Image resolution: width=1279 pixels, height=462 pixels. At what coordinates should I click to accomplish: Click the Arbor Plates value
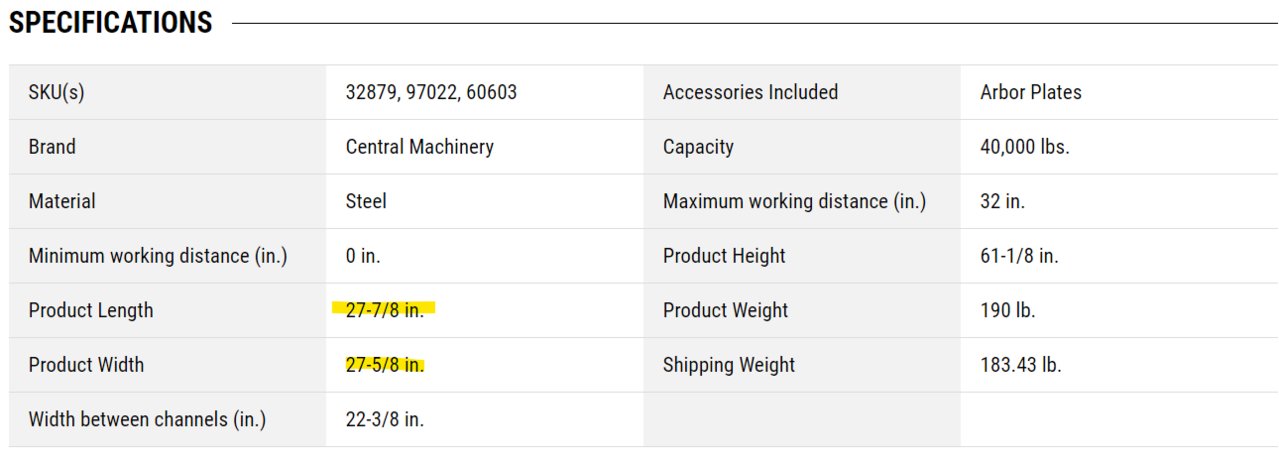point(1031,92)
